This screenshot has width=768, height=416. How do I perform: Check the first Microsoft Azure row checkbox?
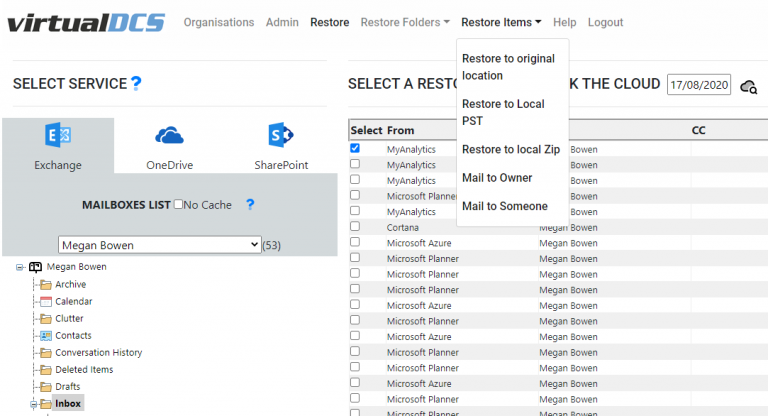point(355,242)
